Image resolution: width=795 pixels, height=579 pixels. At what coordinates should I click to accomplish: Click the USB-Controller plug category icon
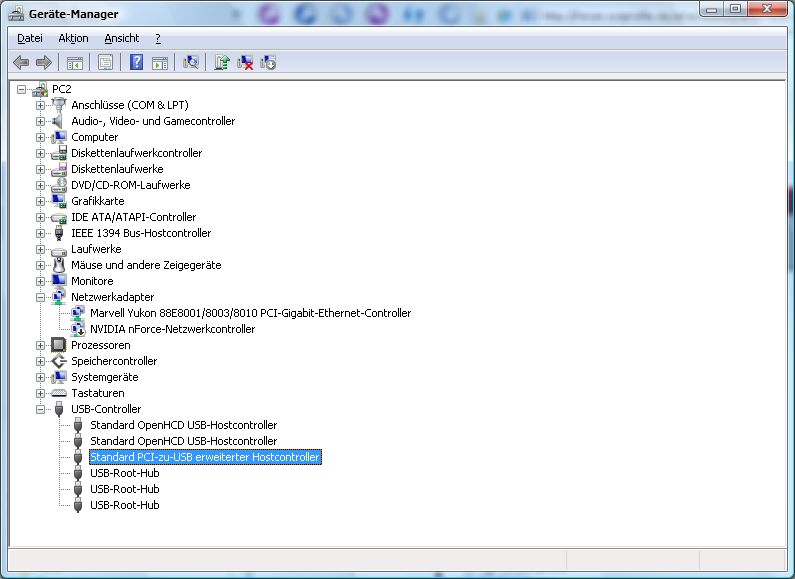59,409
